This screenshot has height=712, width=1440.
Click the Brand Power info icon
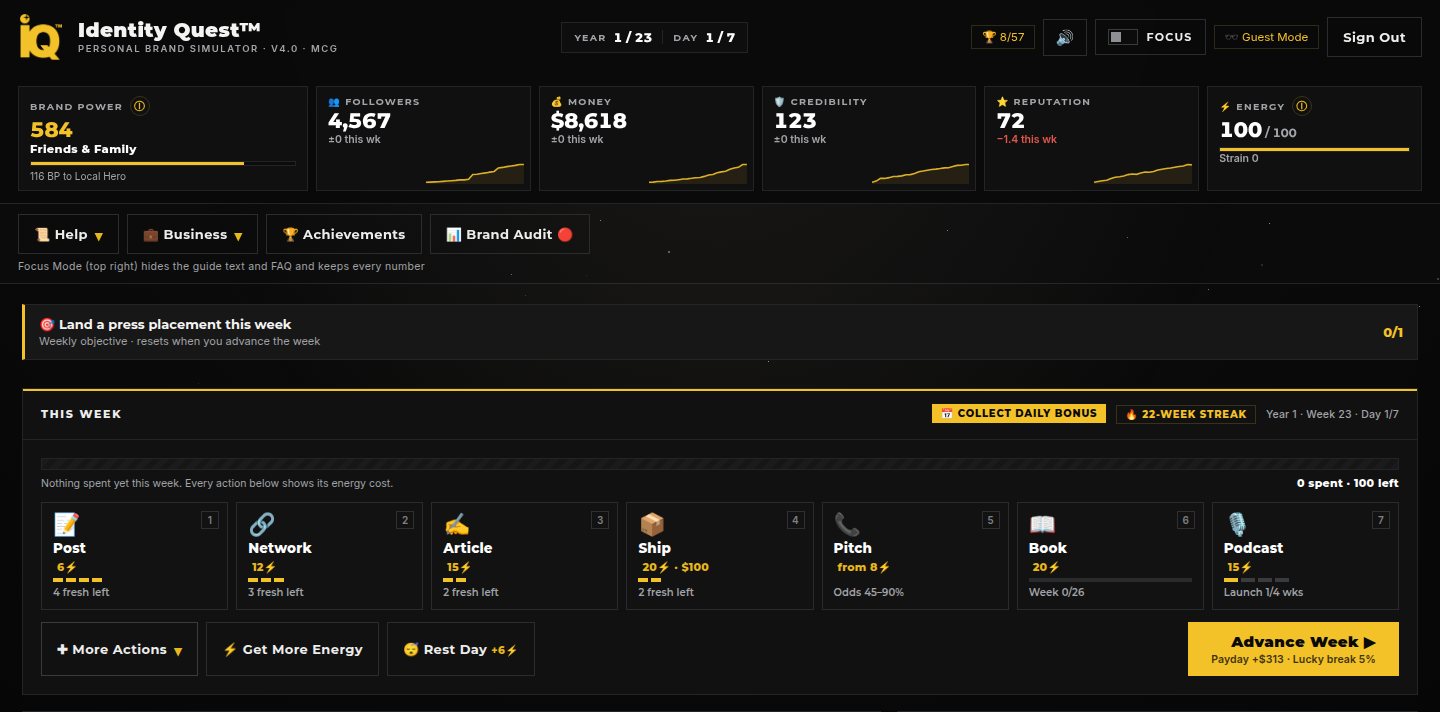[139, 106]
